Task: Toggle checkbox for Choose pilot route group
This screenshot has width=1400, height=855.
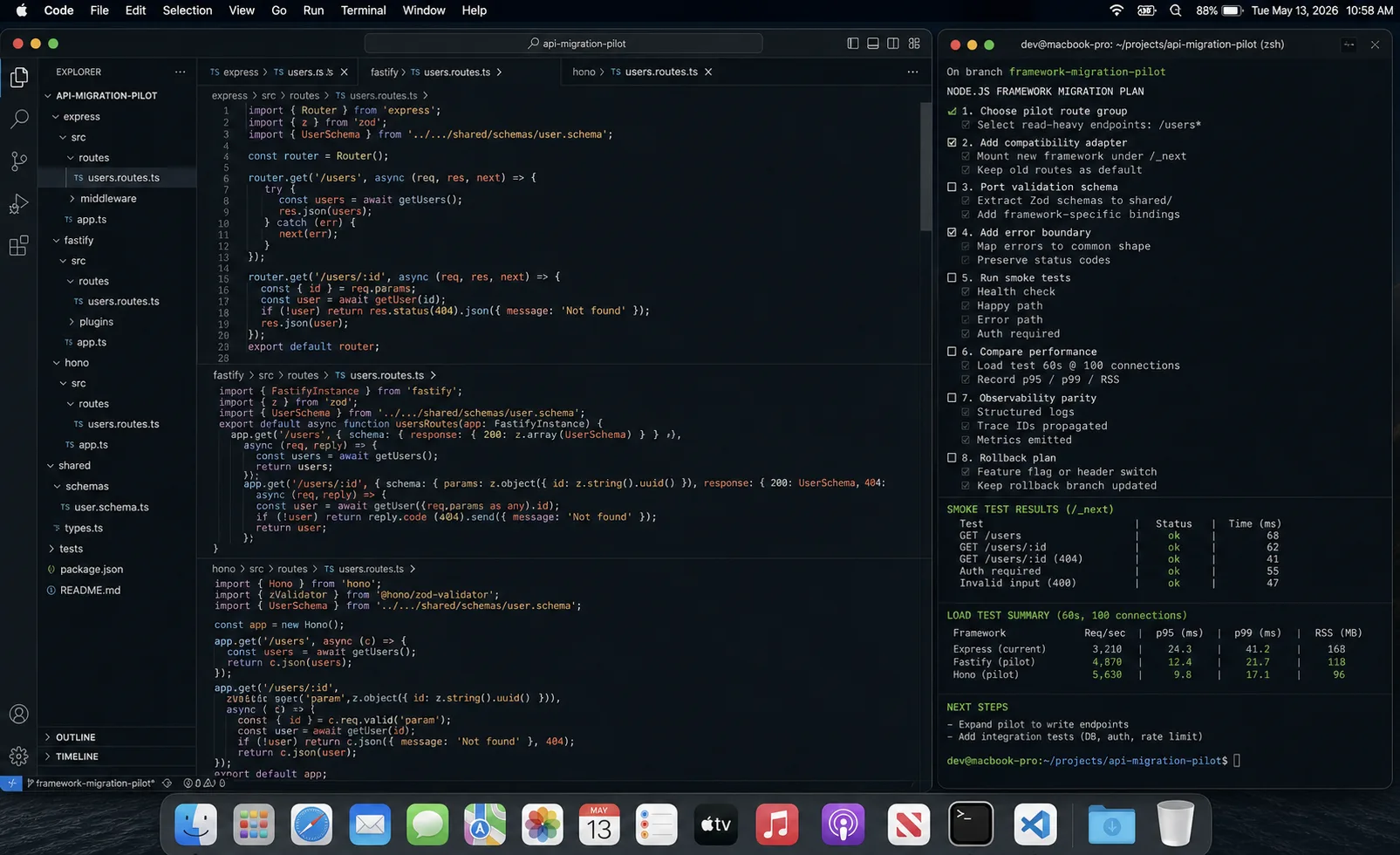Action: tap(952, 111)
